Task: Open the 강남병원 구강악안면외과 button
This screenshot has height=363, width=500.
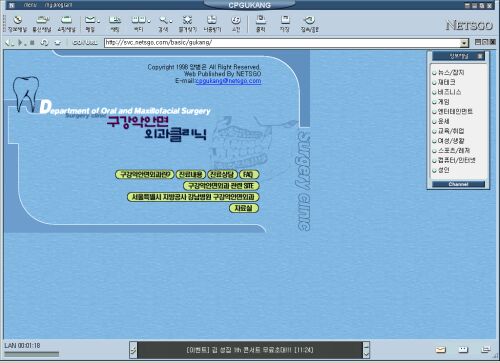Action: tap(193, 197)
